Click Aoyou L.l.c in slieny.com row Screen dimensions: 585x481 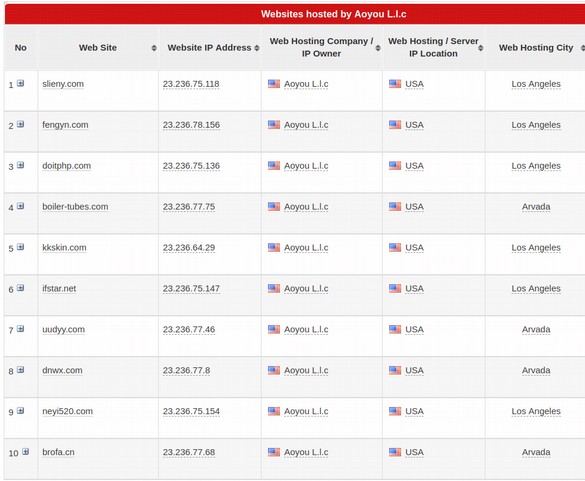click(306, 84)
